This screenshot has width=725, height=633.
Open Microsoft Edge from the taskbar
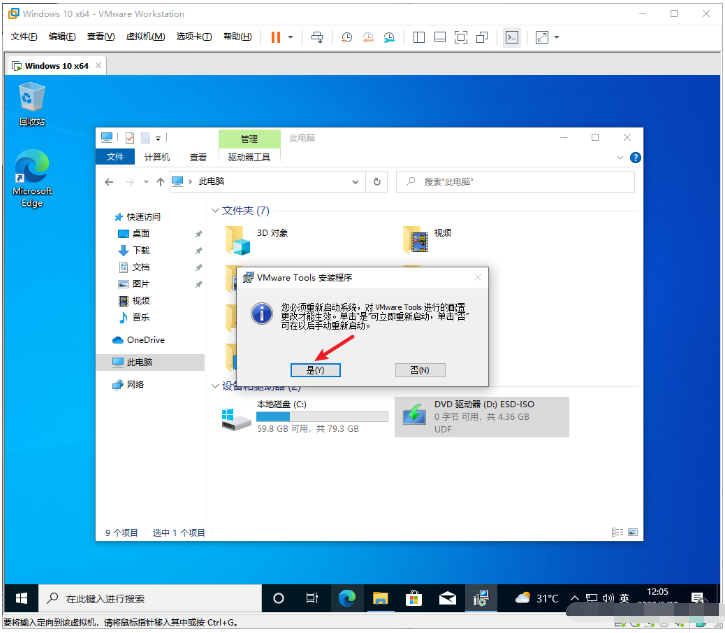click(347, 598)
